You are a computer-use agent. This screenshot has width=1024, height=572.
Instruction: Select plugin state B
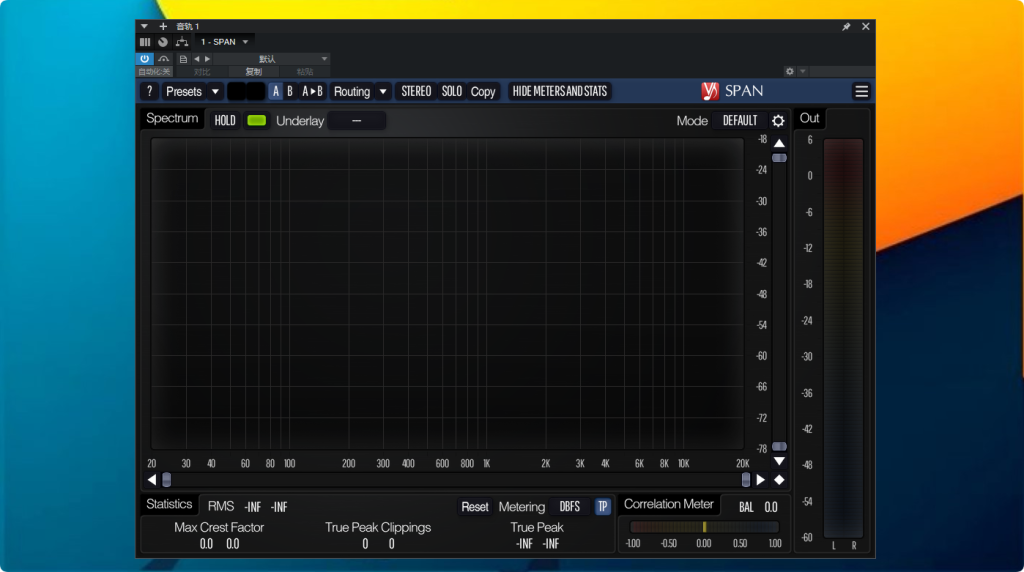[290, 91]
